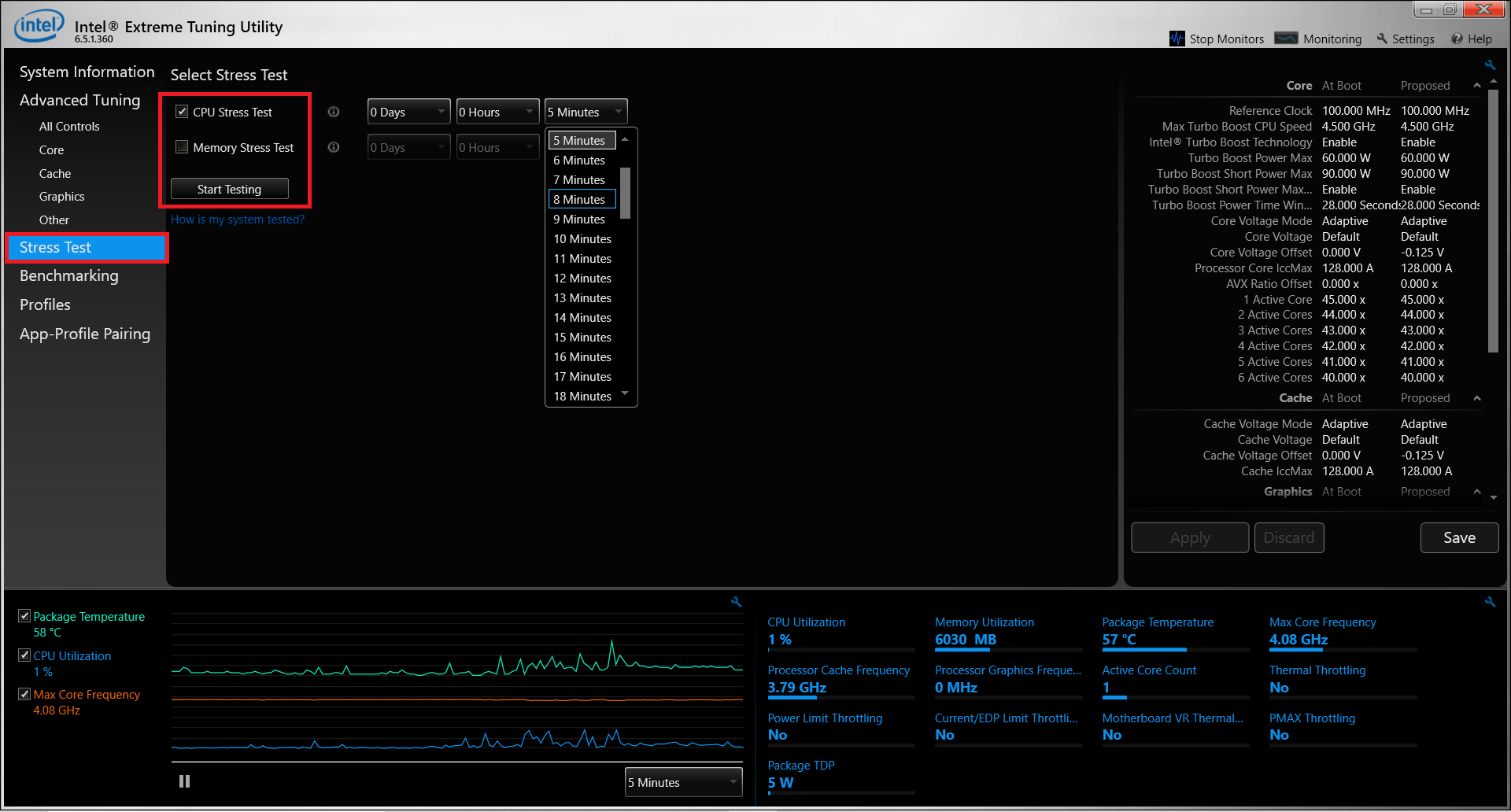Open the Profiles section
1511x812 pixels.
[x=45, y=304]
